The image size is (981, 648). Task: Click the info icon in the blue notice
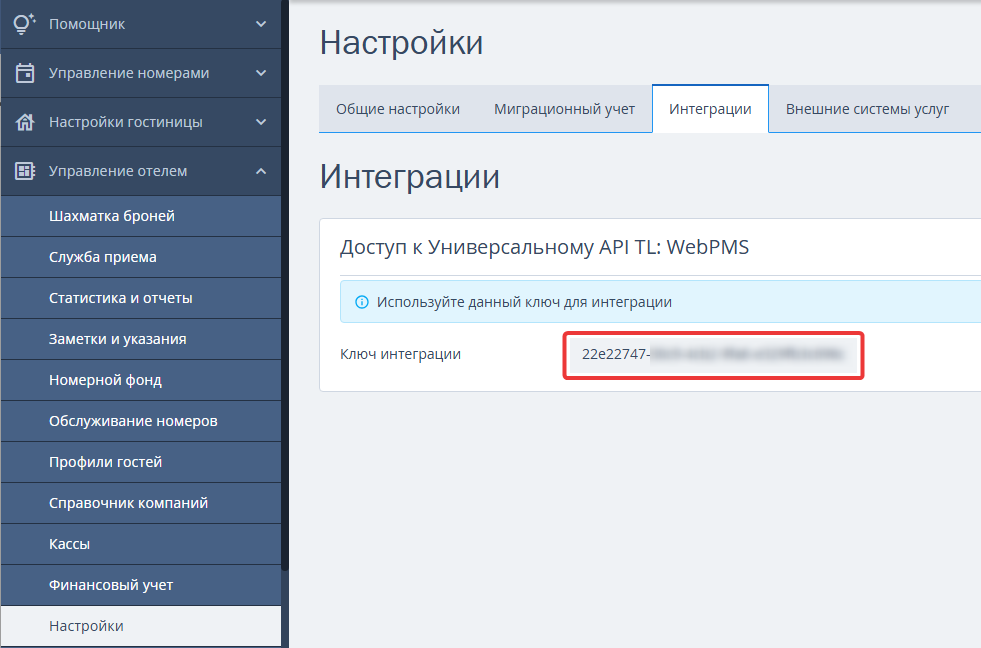coord(362,302)
